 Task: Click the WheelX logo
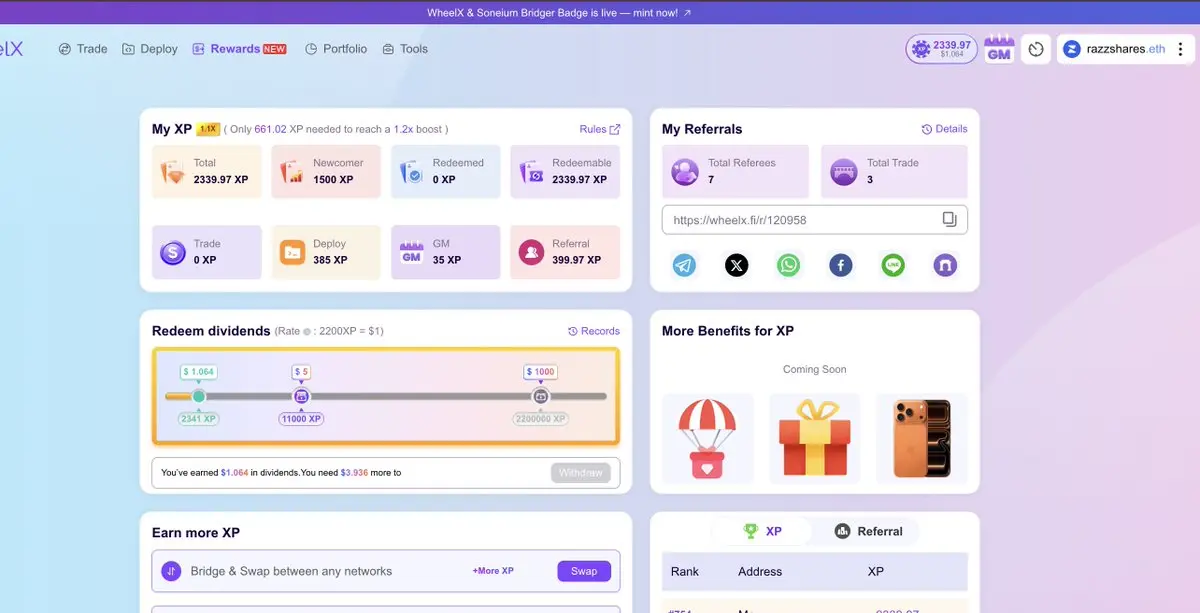11,48
